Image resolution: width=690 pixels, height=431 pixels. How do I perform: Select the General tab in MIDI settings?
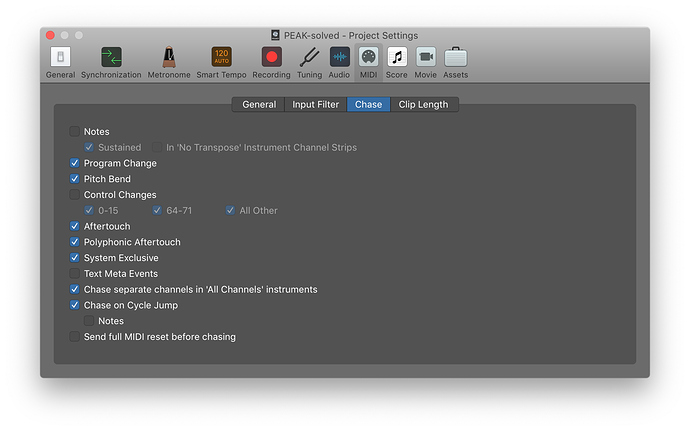tap(259, 104)
